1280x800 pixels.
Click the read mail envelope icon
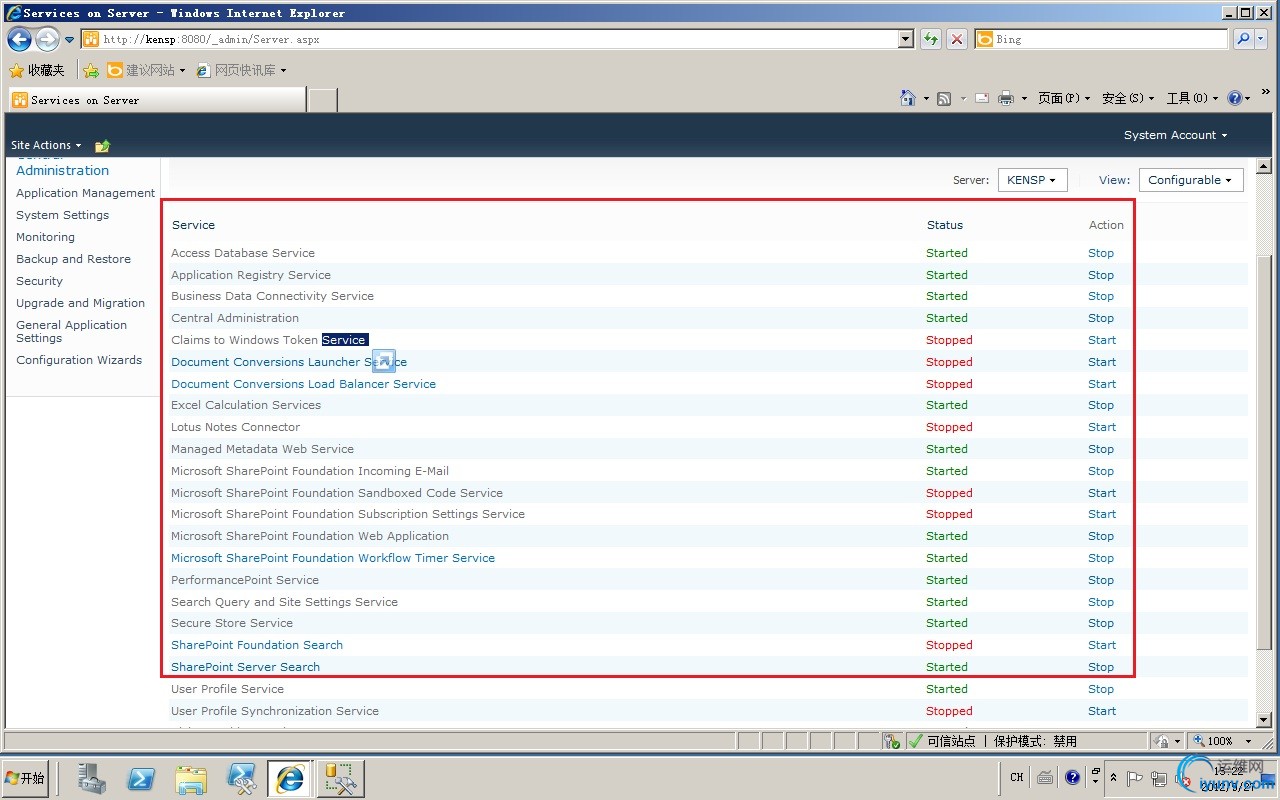(x=981, y=98)
